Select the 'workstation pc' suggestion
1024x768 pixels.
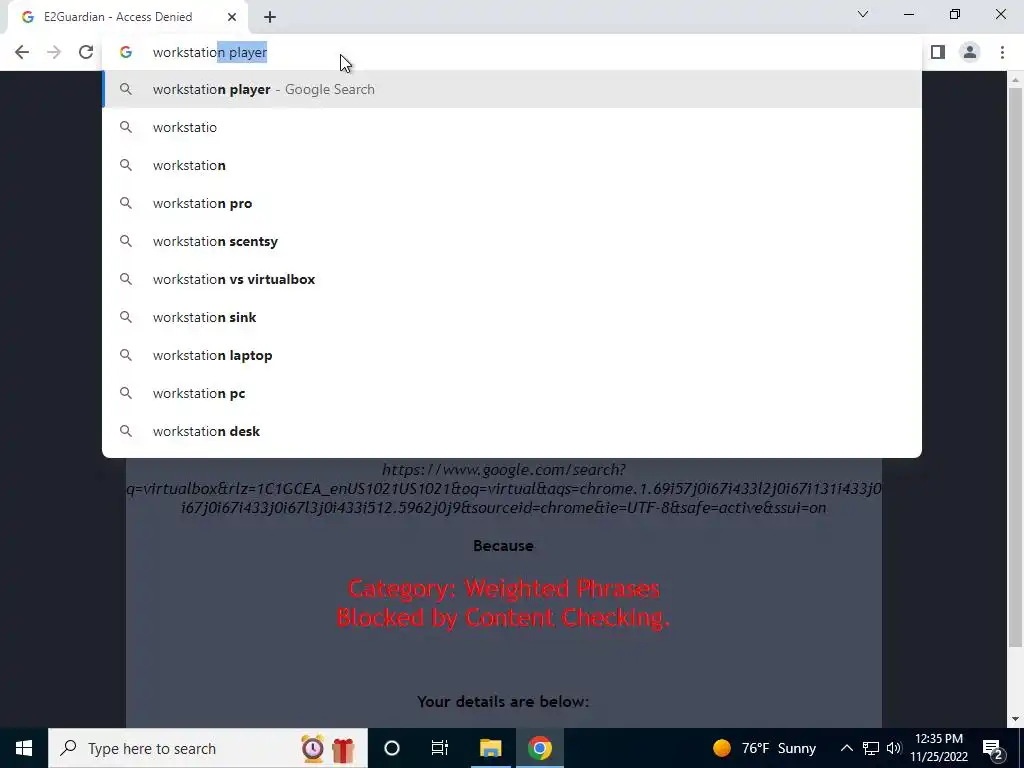point(512,393)
